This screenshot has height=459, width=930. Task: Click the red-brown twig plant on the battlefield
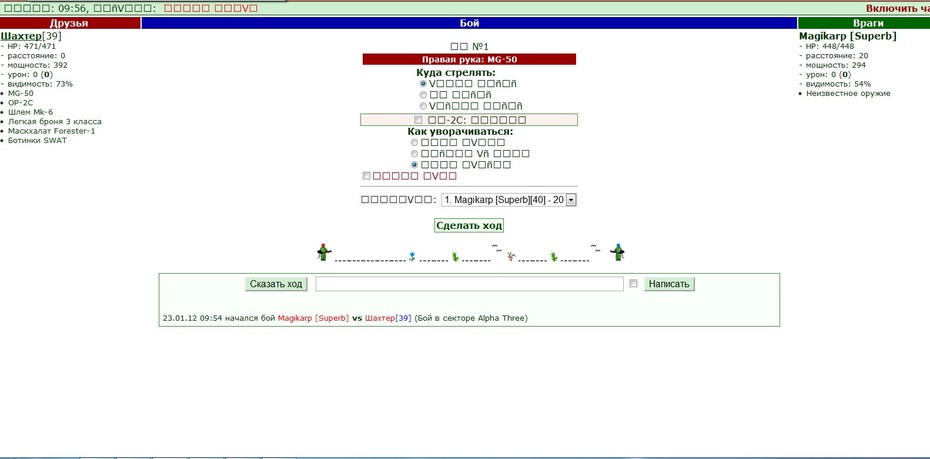[511, 256]
